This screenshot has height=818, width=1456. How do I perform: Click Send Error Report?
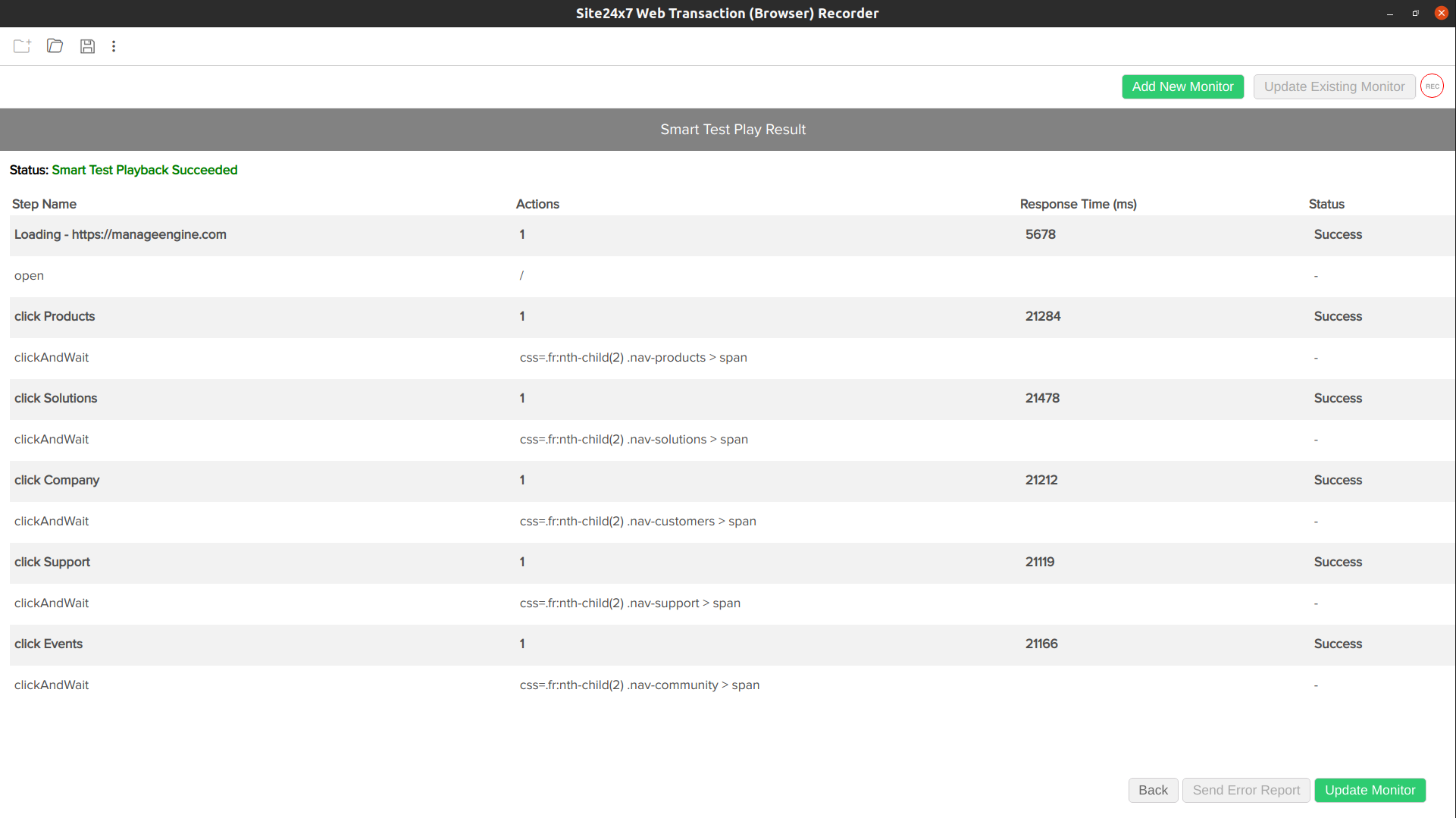pyautogui.click(x=1245, y=790)
